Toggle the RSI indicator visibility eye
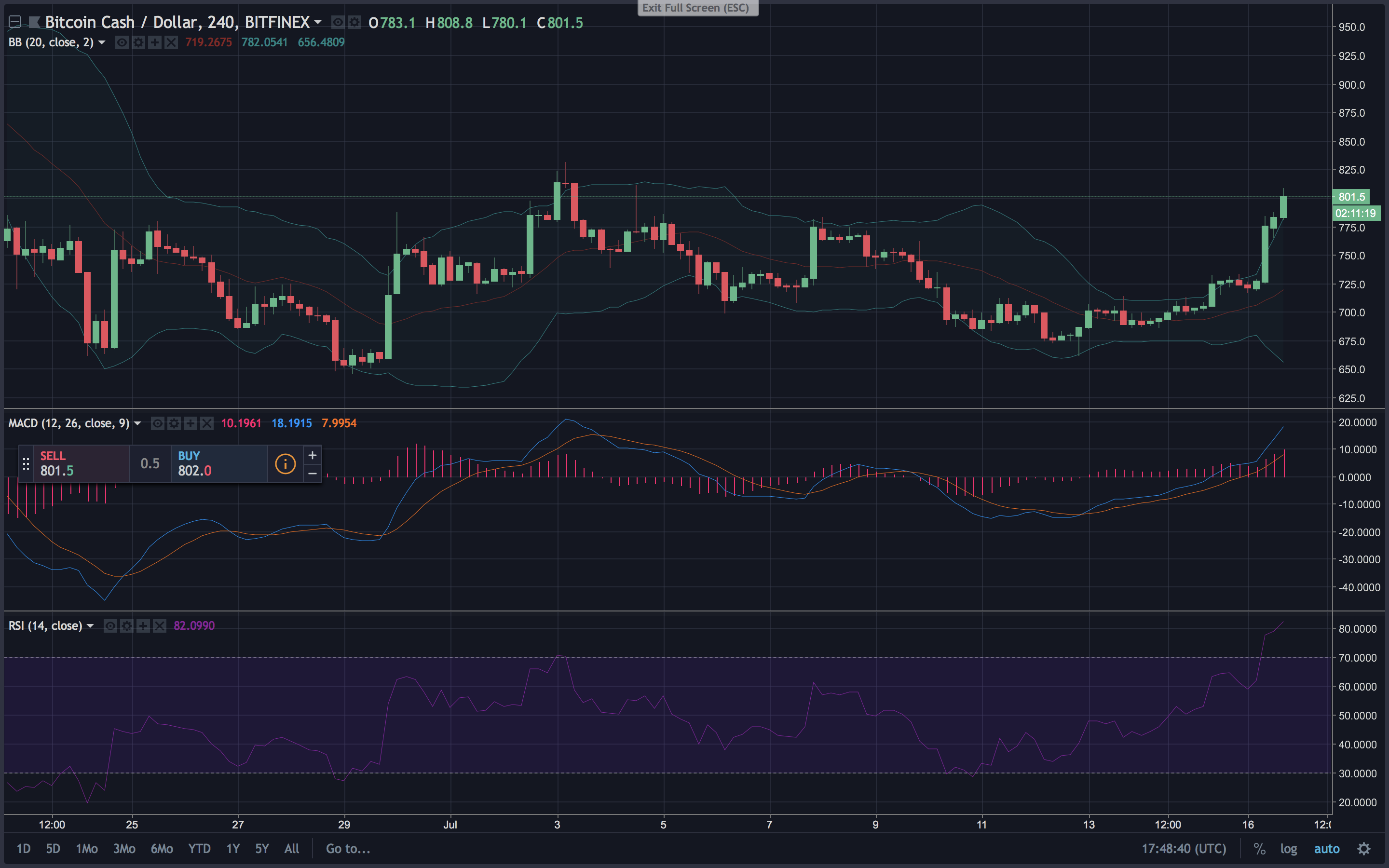 point(110,626)
